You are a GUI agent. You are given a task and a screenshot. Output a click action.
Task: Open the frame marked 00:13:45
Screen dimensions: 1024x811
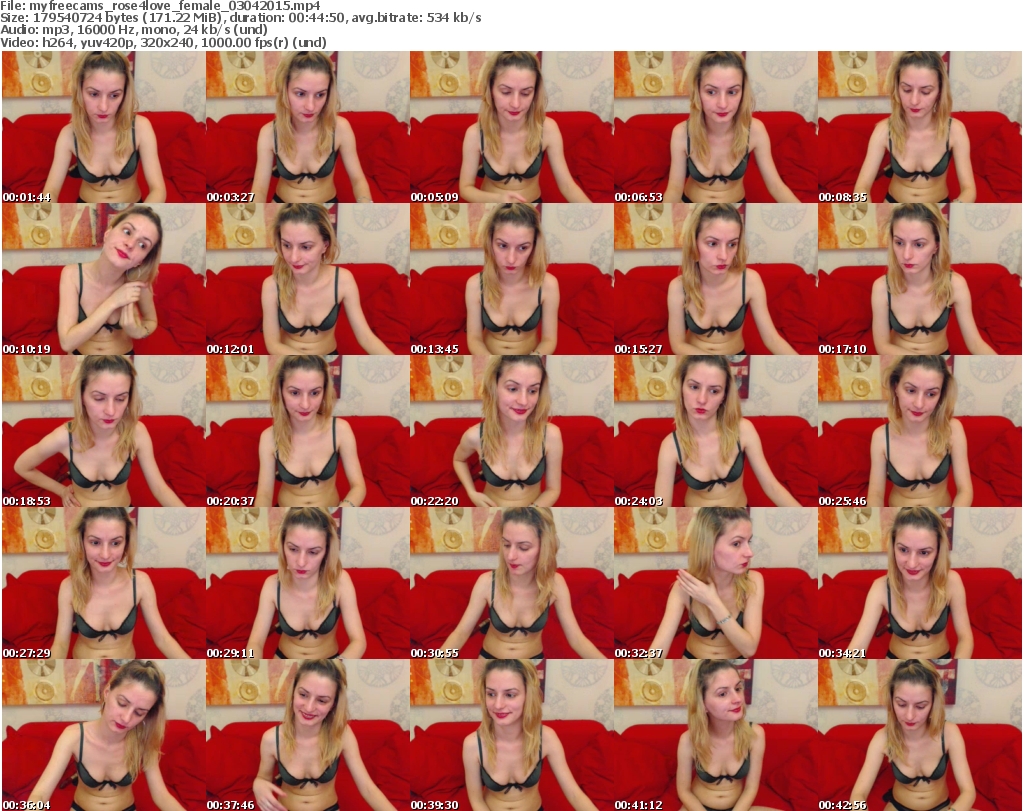512,279
